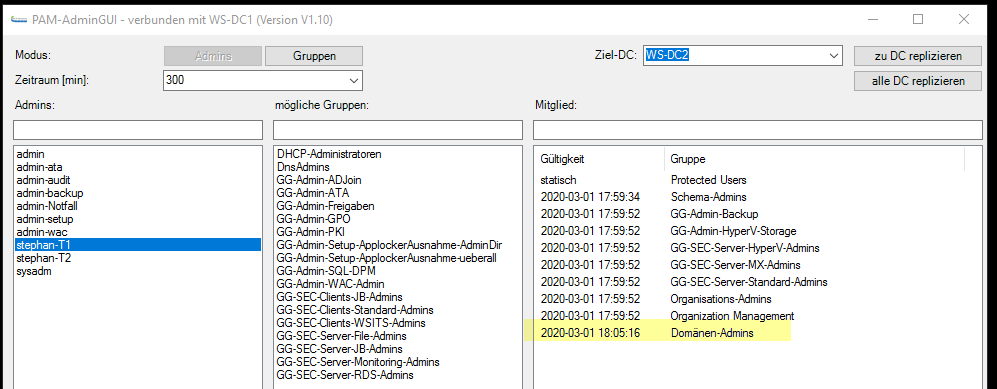
Task: Select admin-wac in the Admins list
Action: coord(137,232)
